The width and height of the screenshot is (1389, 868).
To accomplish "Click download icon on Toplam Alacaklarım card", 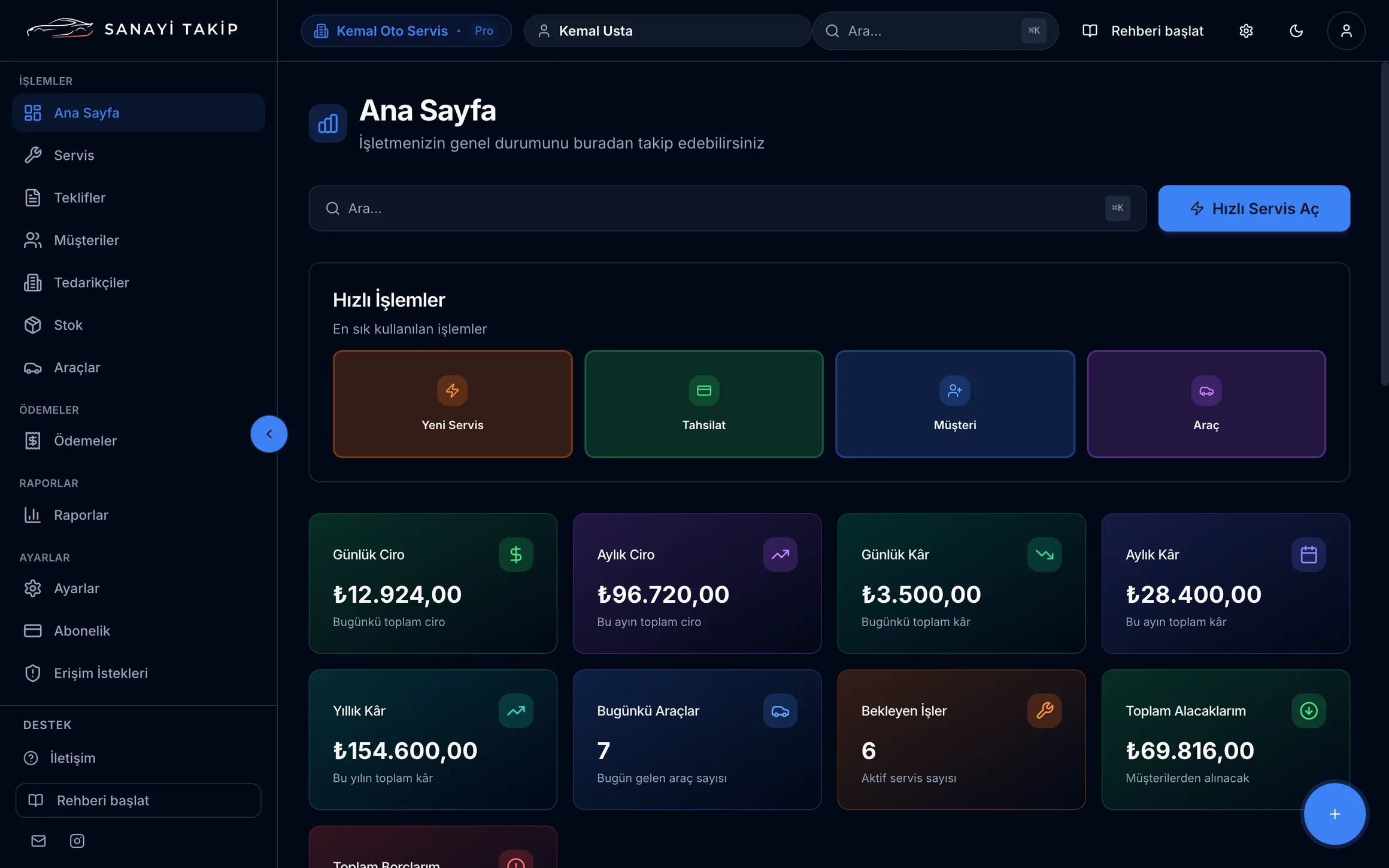I will coord(1308,711).
